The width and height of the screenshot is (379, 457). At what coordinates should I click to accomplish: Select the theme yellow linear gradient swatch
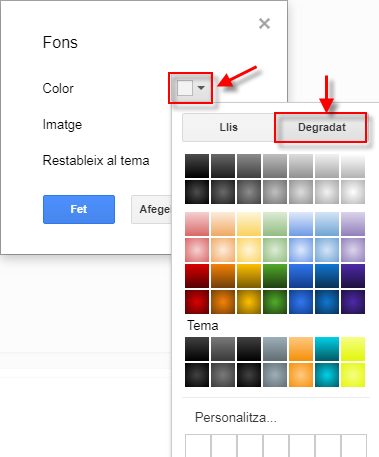[353, 349]
